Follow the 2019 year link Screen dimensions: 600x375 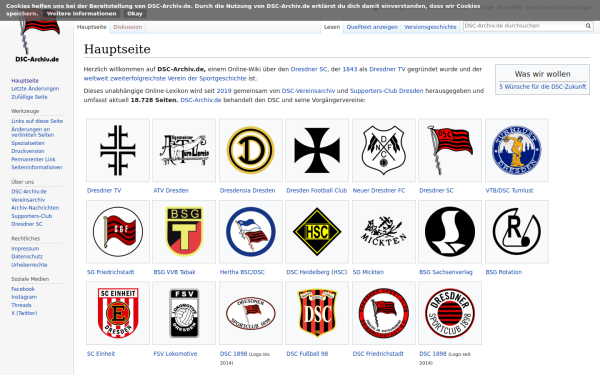[224, 91]
